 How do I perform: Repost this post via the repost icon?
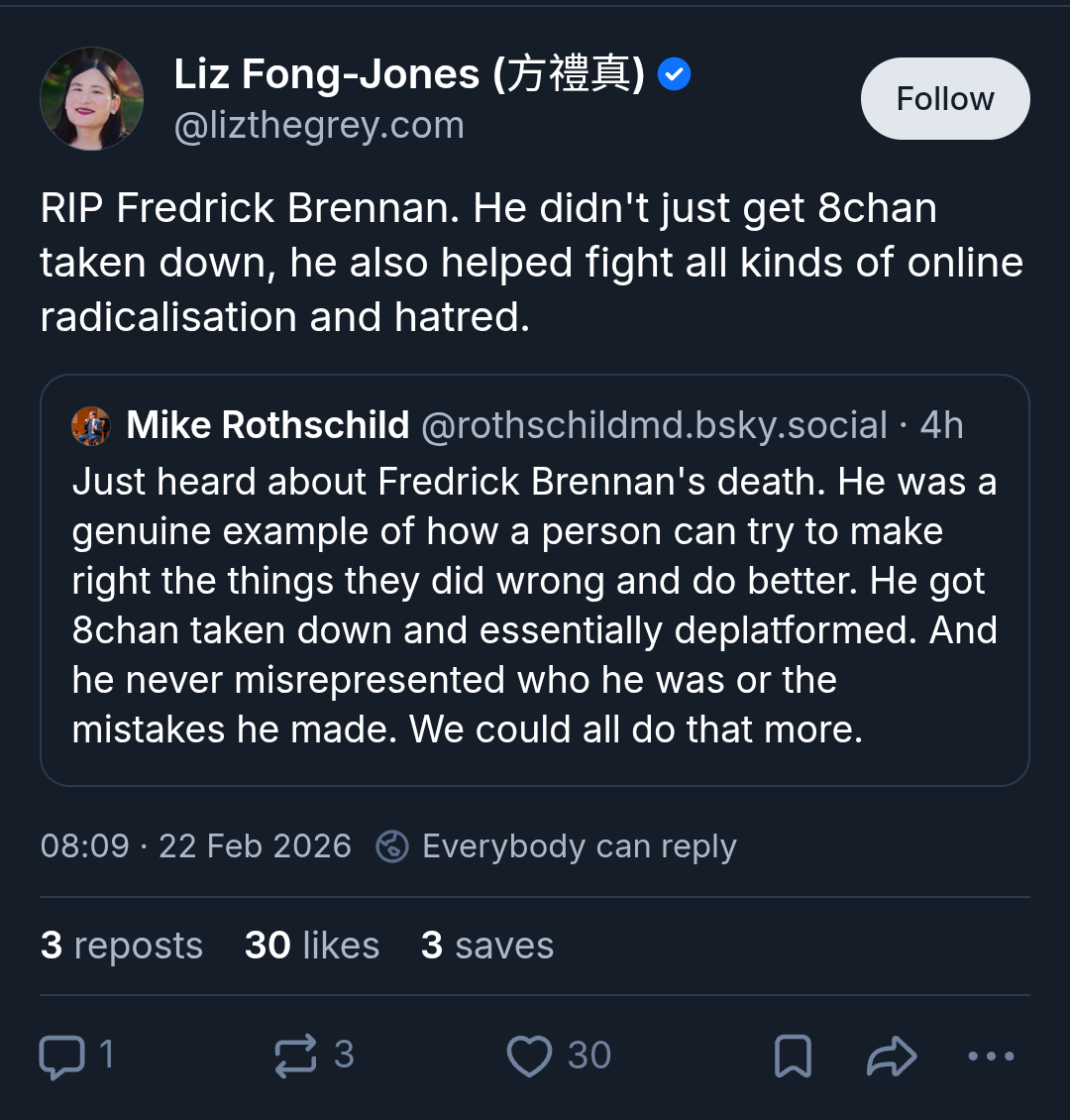point(295,1057)
